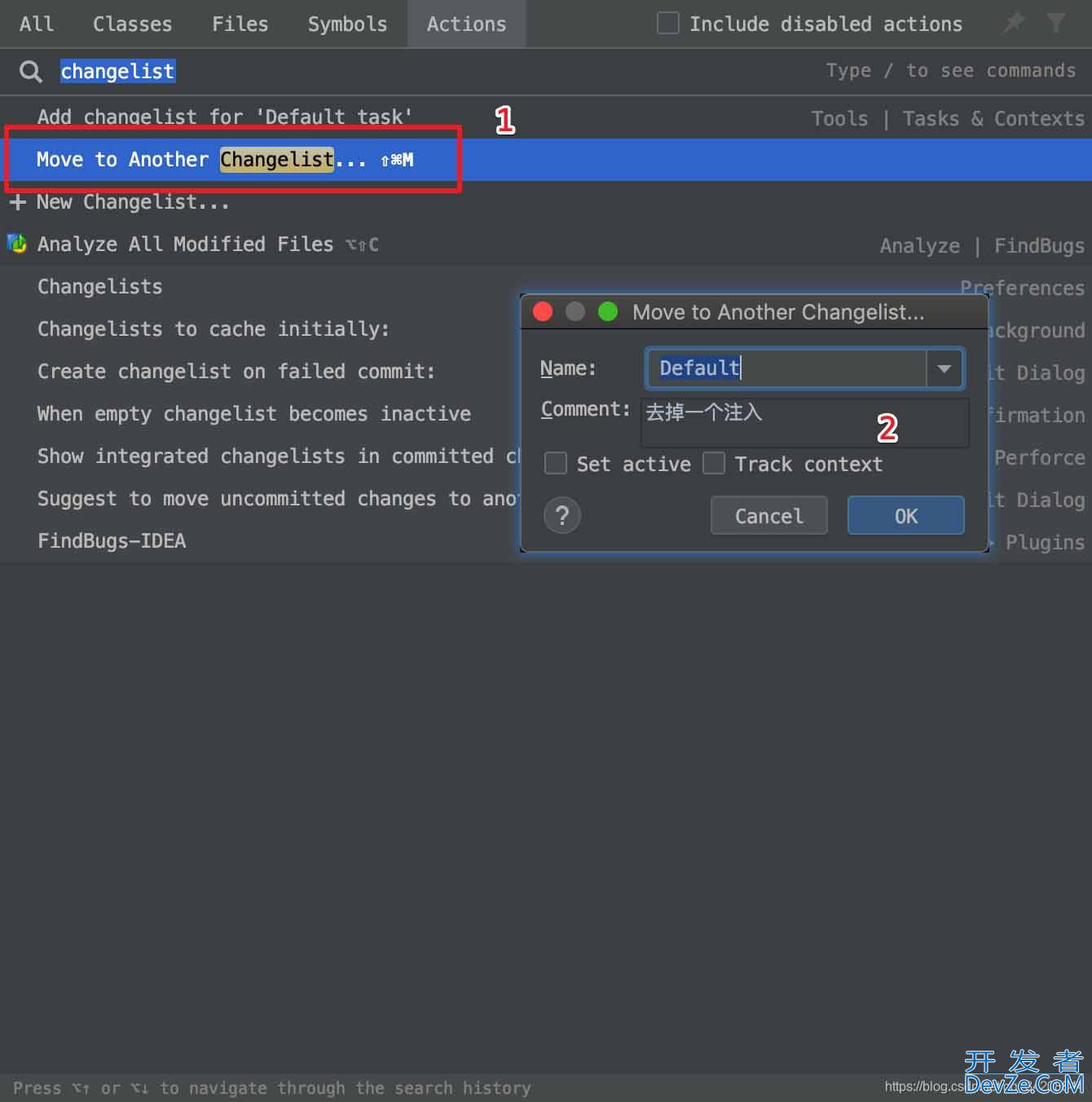Select New Changelist... action

pyautogui.click(x=546, y=202)
